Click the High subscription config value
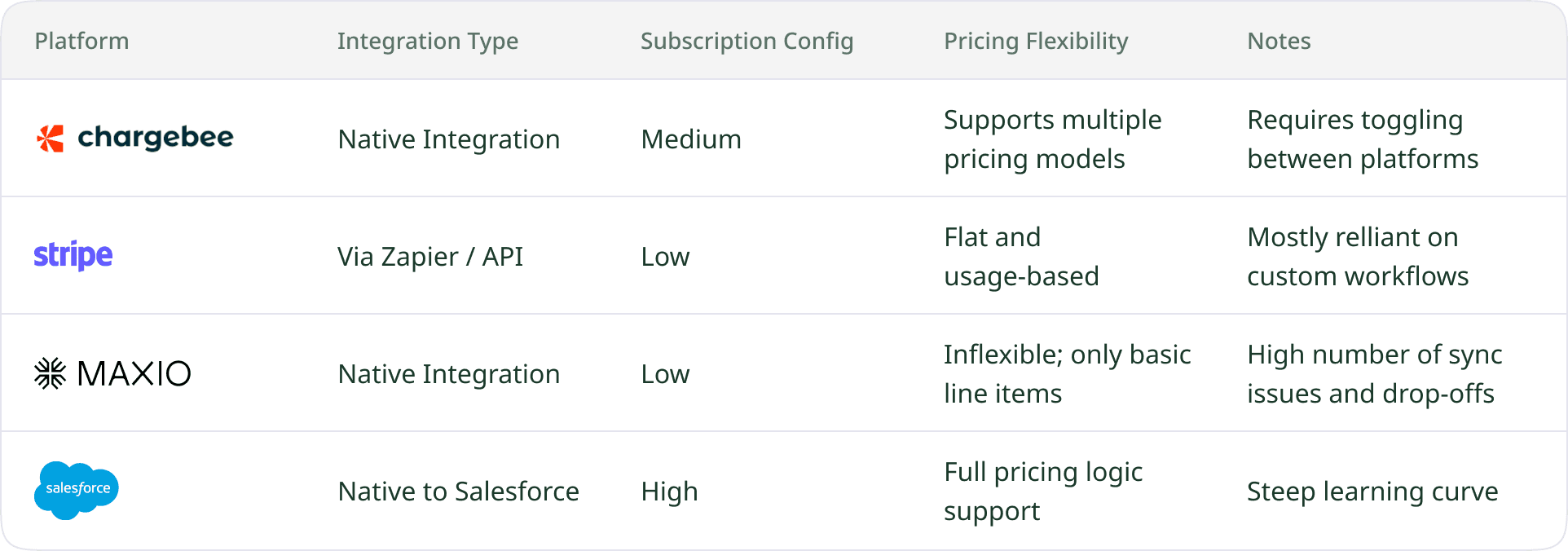Viewport: 1568px width, 551px height. (x=669, y=491)
